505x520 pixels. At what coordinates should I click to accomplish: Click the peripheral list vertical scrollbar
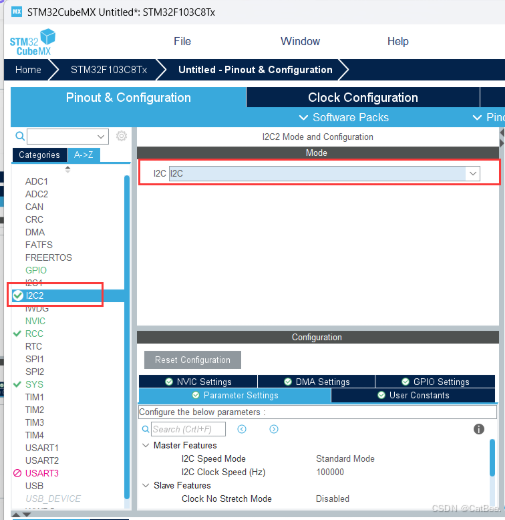pos(127,337)
